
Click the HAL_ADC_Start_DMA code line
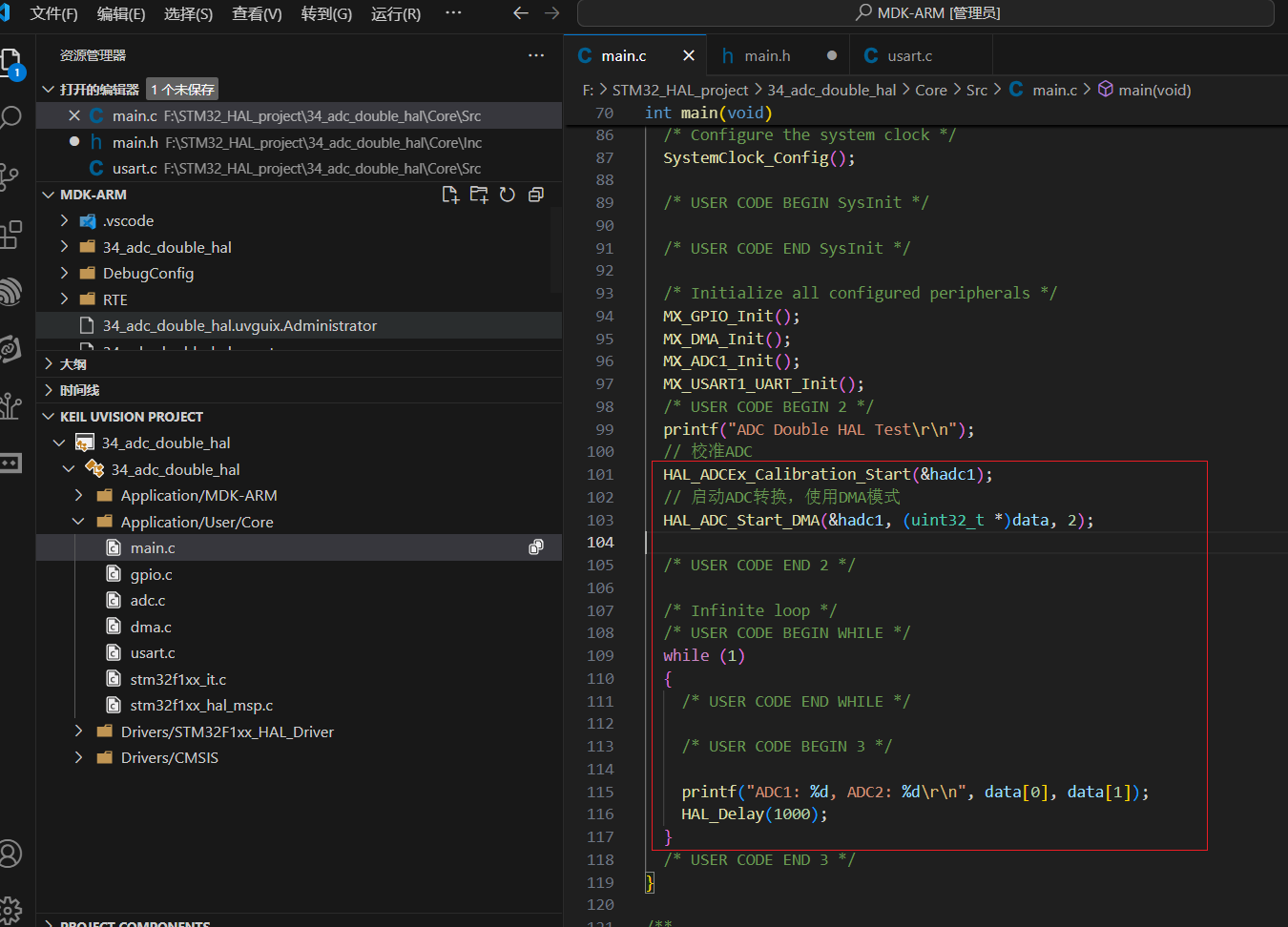coord(878,520)
